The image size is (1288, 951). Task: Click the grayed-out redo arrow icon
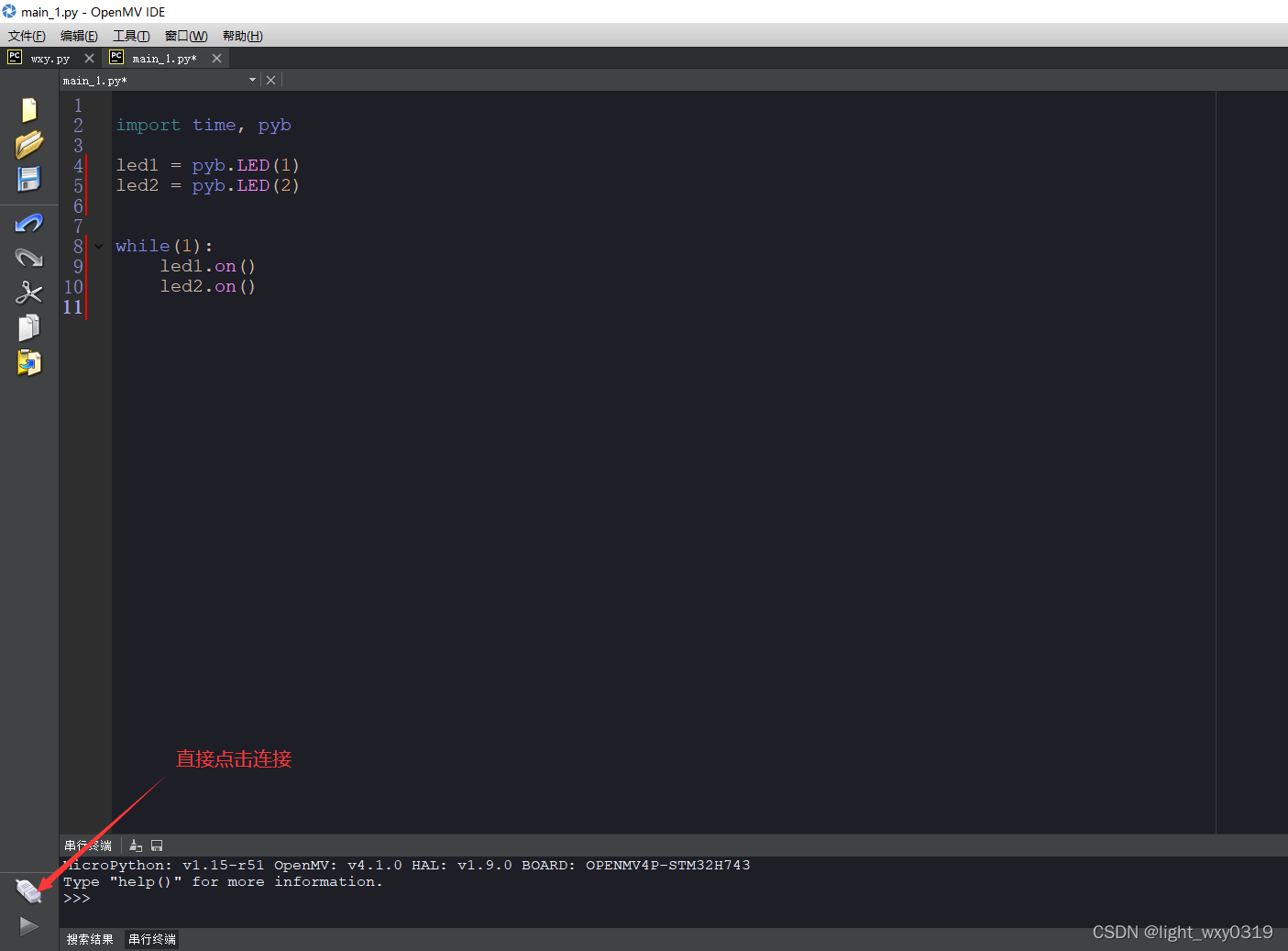(x=29, y=258)
